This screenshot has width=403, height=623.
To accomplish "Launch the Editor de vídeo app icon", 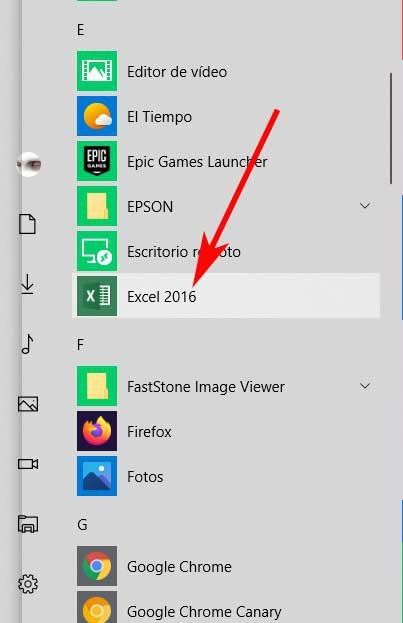I will [97, 71].
